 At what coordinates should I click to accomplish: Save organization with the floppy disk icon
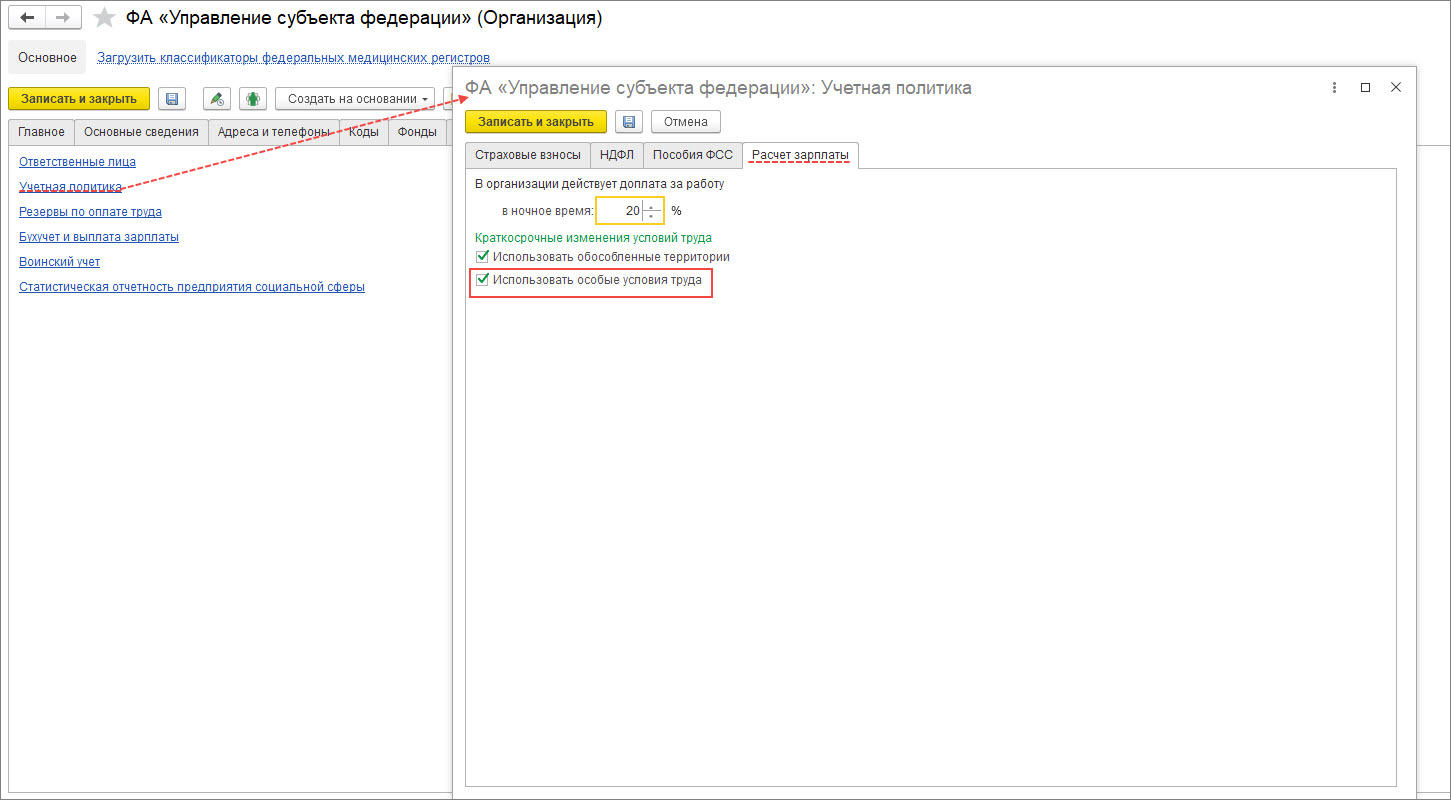point(172,99)
